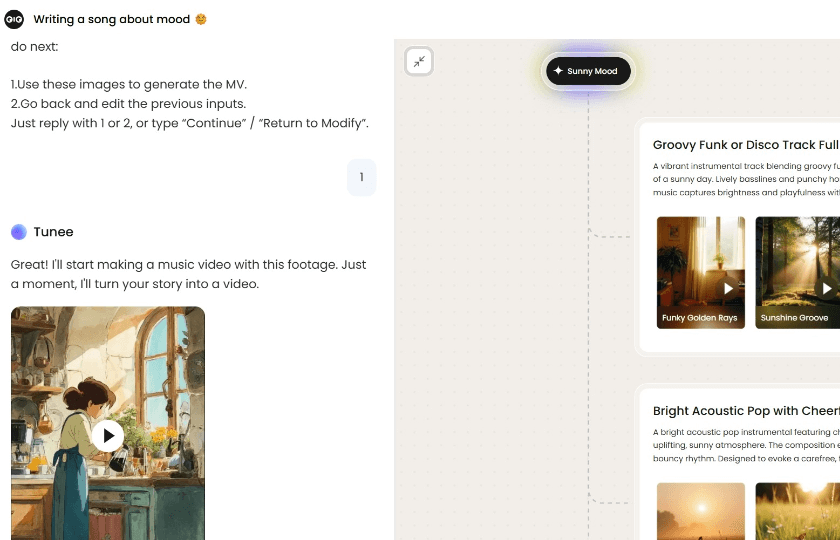This screenshot has width=840, height=540.
Task: Click the emoji beside the conversation title
Action: coord(201,19)
